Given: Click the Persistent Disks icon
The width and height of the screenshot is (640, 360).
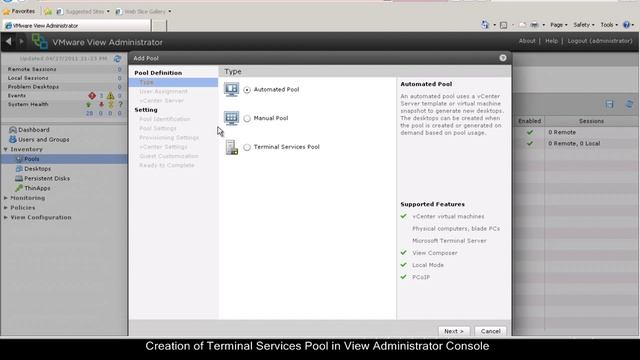Looking at the screenshot, I should click(19, 178).
